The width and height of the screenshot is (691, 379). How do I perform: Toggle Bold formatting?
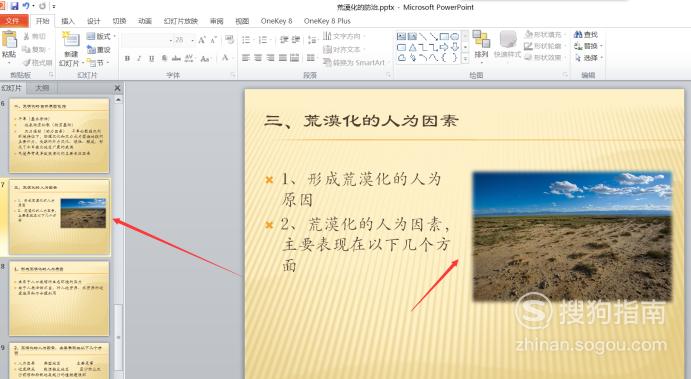coord(127,58)
